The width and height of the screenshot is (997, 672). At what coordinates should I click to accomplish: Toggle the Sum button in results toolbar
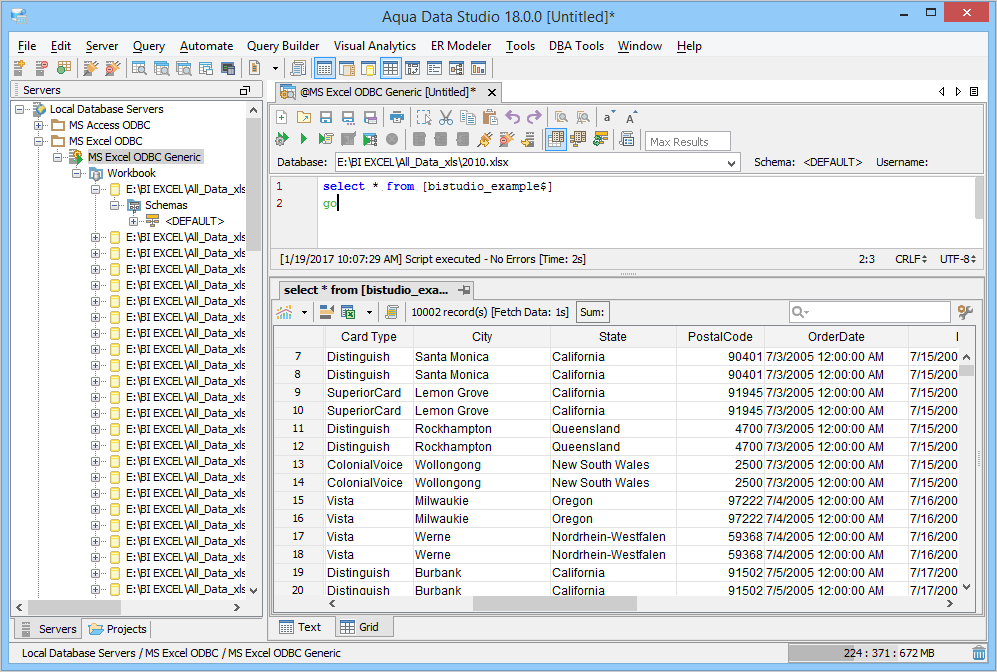tap(592, 312)
